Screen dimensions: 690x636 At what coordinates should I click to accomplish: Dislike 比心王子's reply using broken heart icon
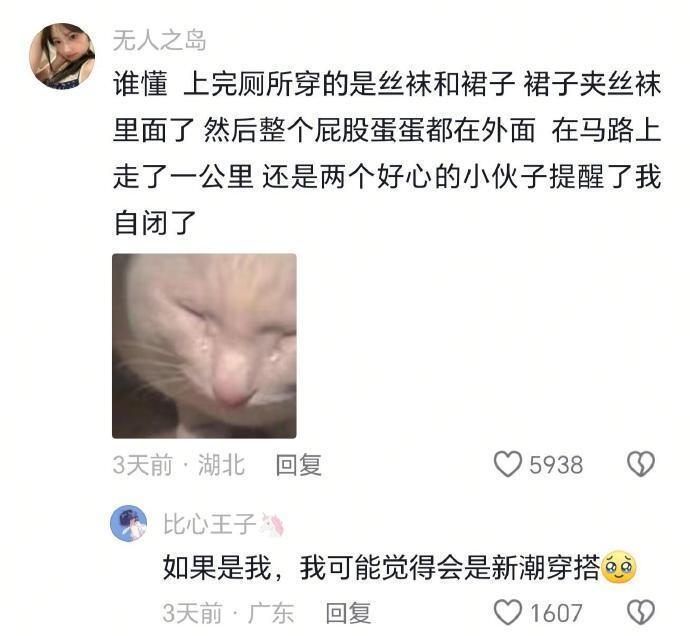(x=641, y=612)
